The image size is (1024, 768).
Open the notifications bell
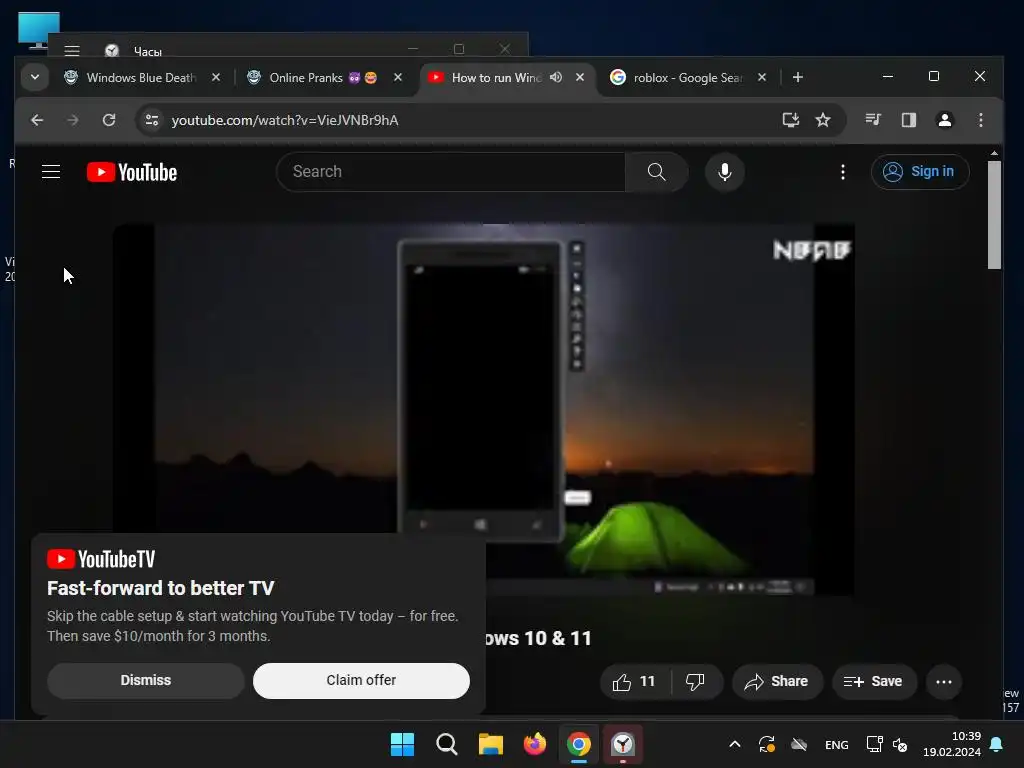997,744
